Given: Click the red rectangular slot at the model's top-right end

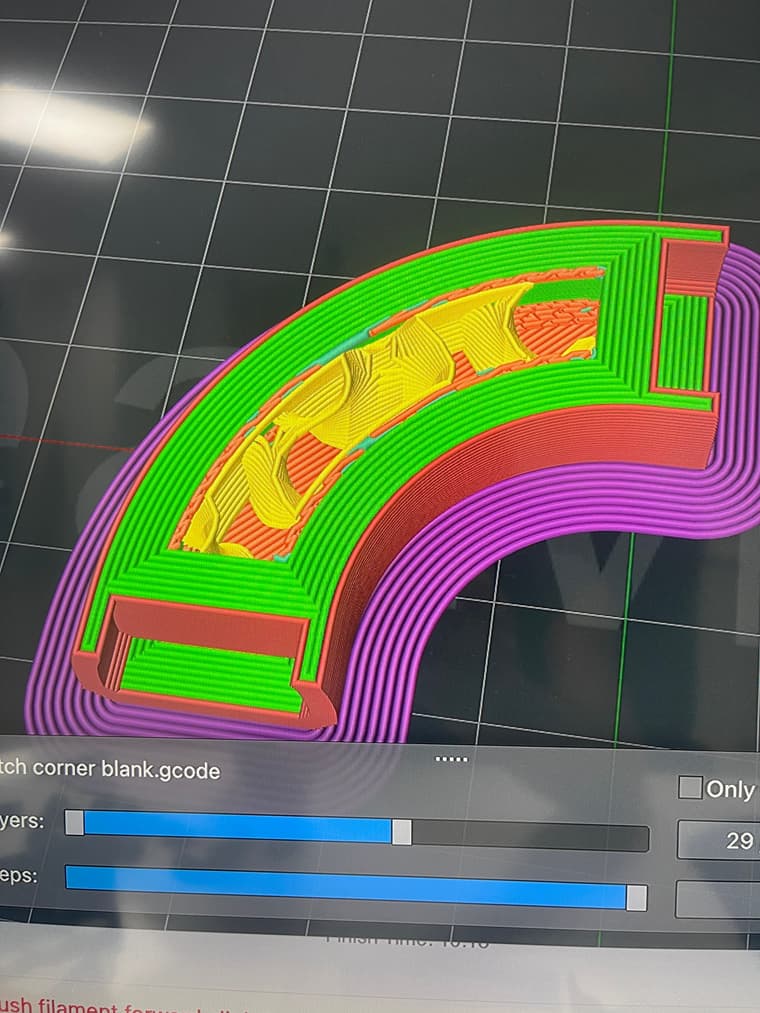Looking at the screenshot, I should click(x=693, y=267).
